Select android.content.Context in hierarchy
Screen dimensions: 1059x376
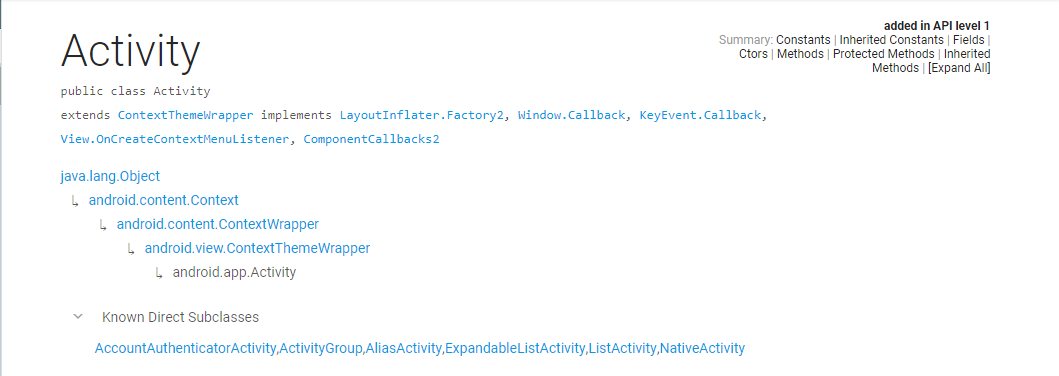pos(163,200)
